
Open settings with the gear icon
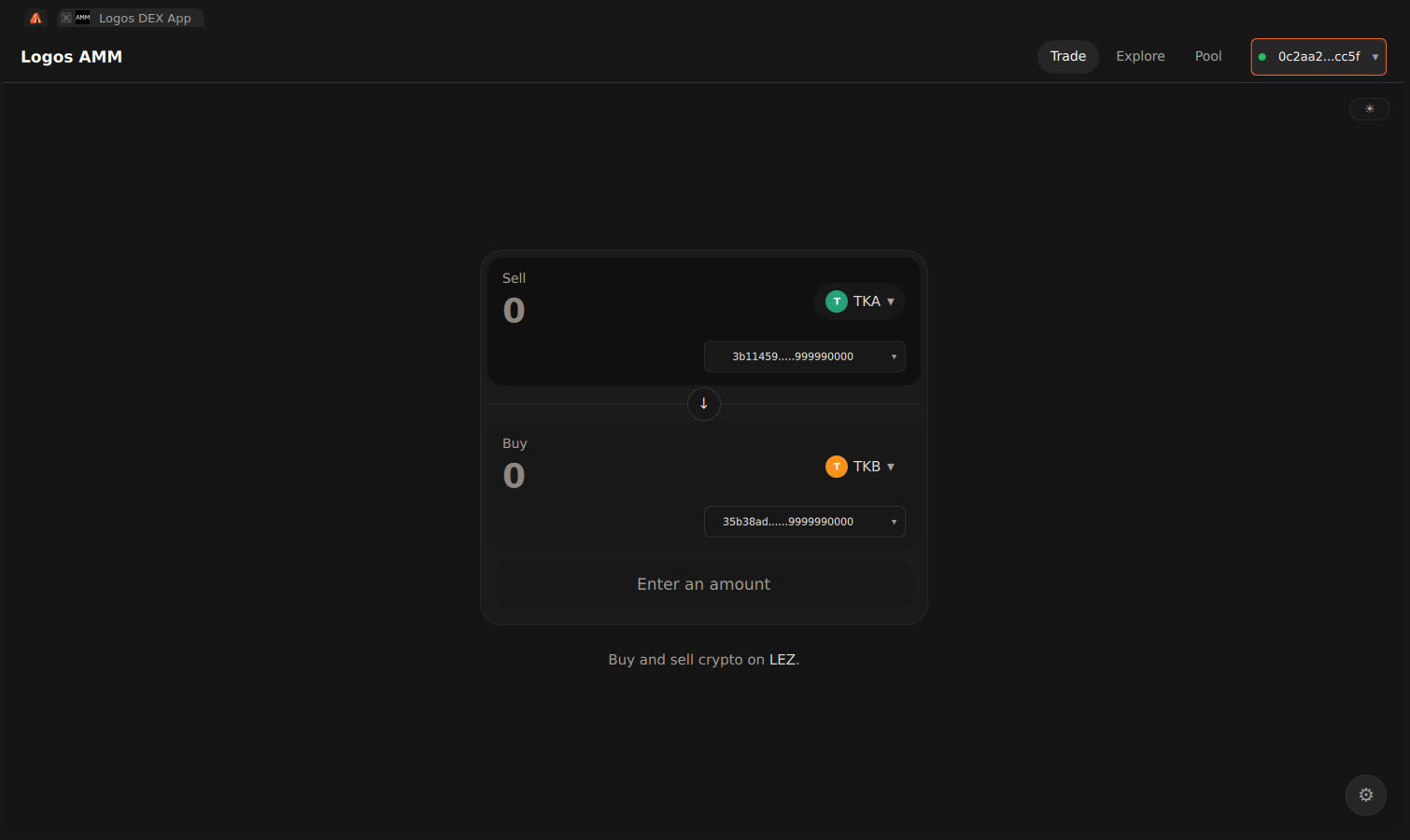[x=1366, y=795]
